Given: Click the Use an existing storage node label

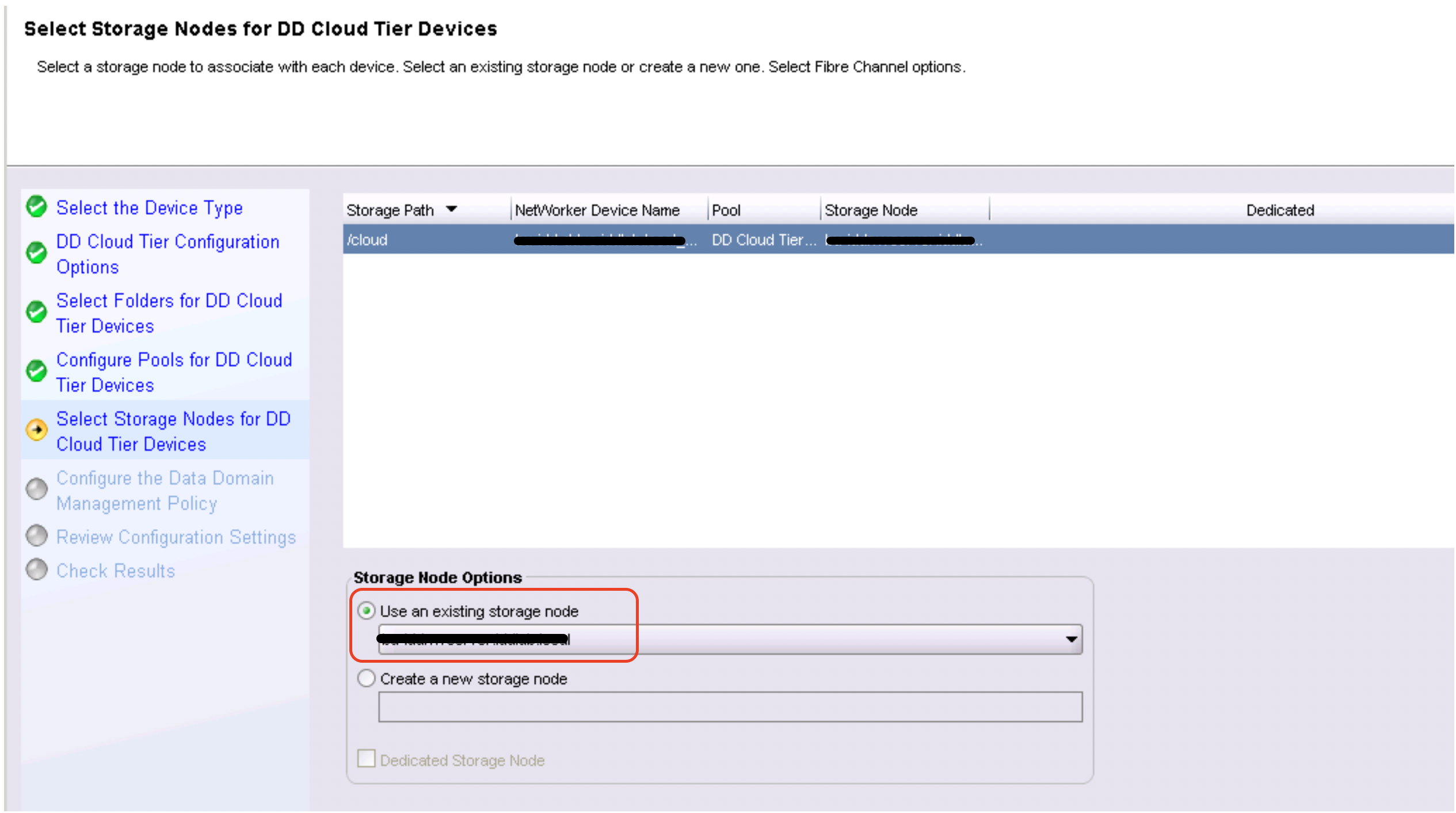Looking at the screenshot, I should (x=479, y=611).
